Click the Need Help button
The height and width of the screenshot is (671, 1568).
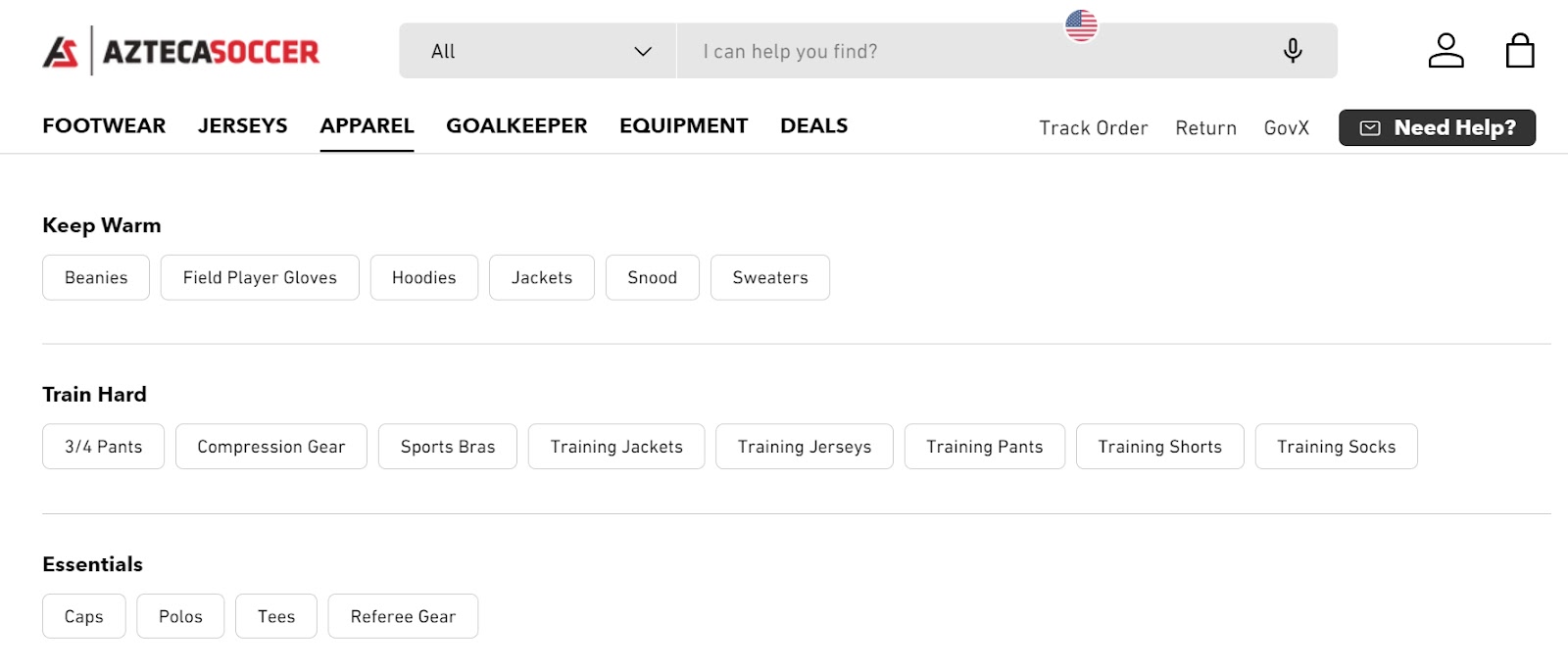(1436, 127)
